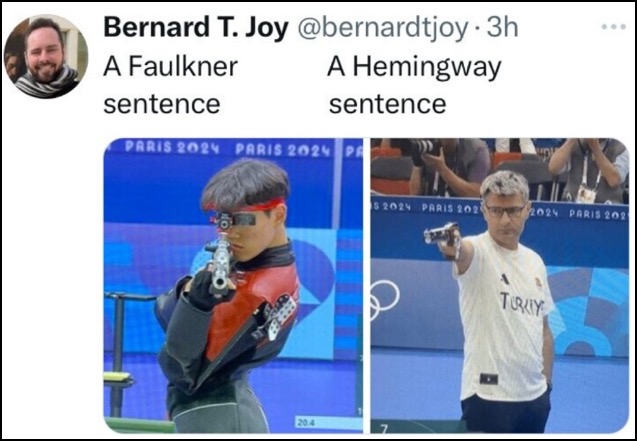Click the accreditation badge on right-side photographer
637x441 pixels.
coord(587,194)
